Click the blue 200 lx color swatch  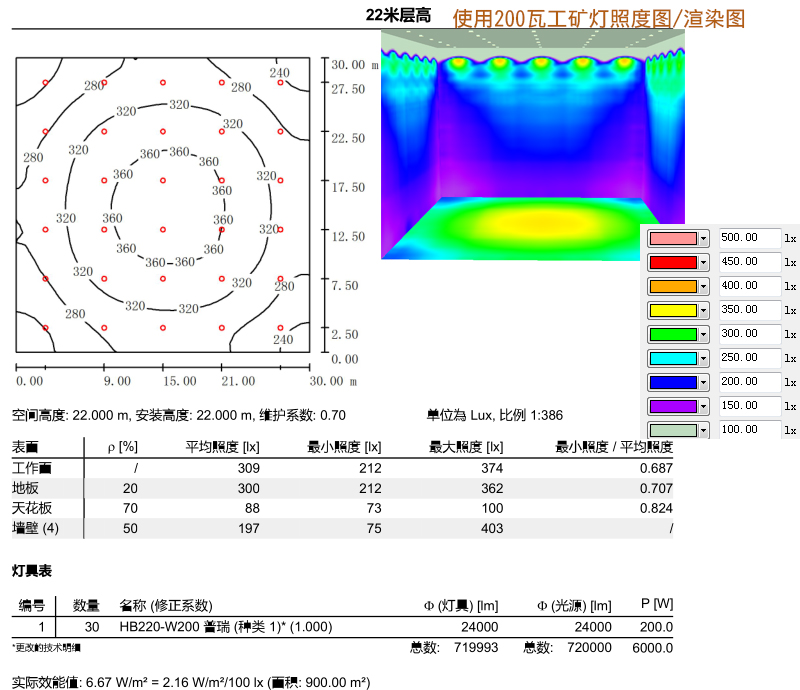coord(673,382)
